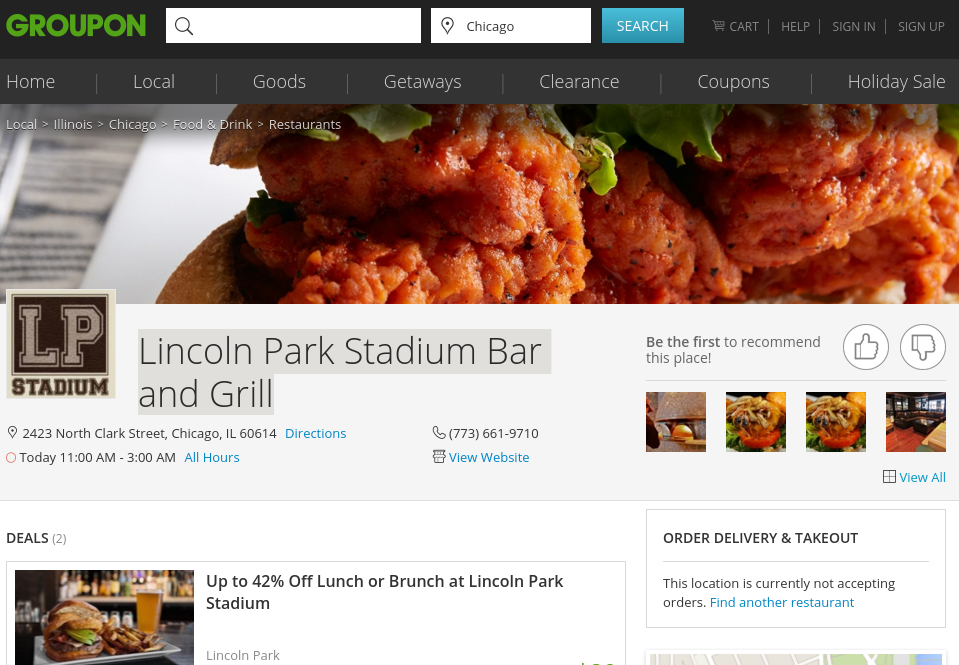Click the shopping cart icon
The image size is (959, 665).
(719, 26)
